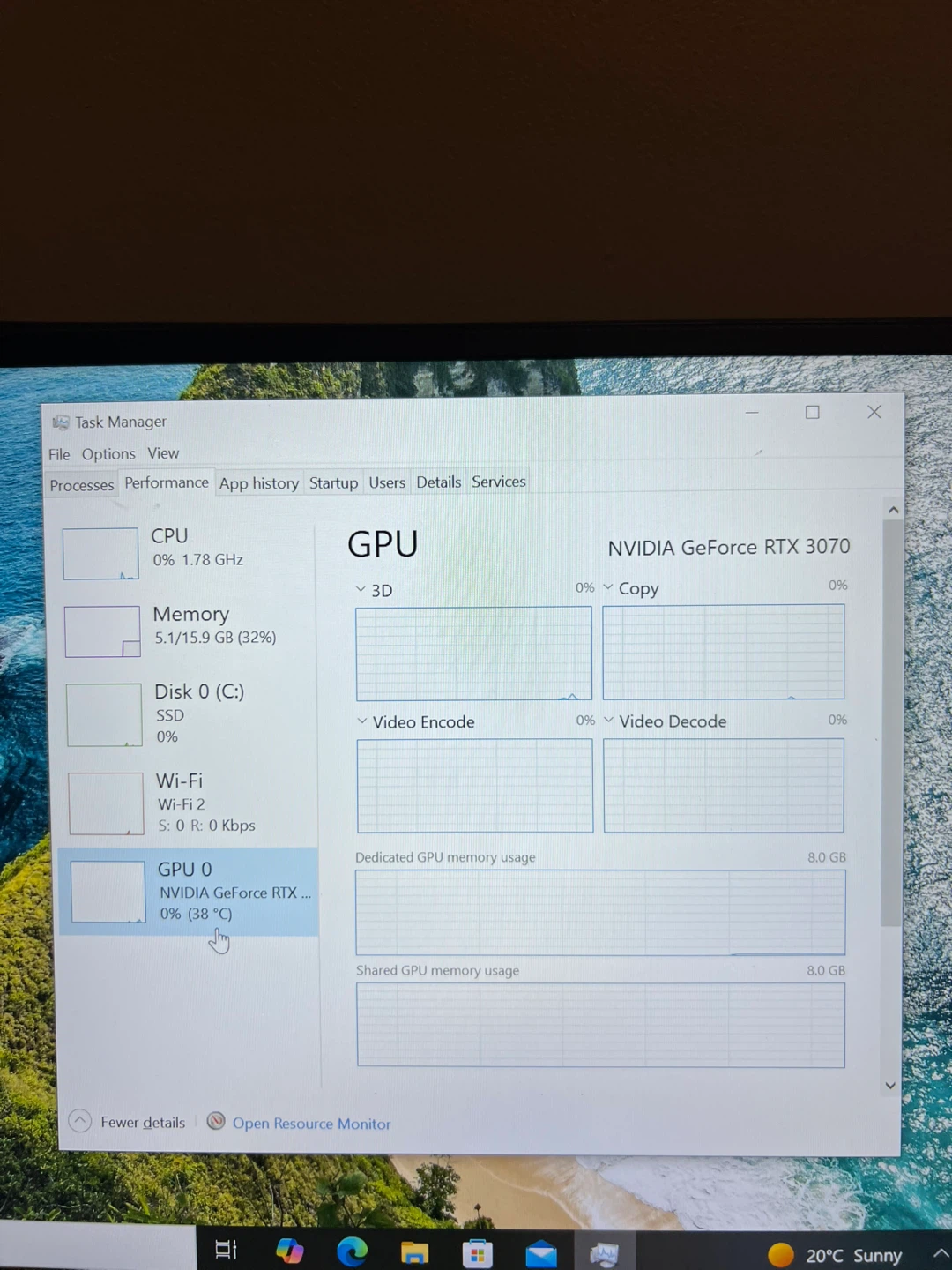The image size is (952, 1270).
Task: Click the vertical scrollbar thumb
Action: tap(892, 723)
